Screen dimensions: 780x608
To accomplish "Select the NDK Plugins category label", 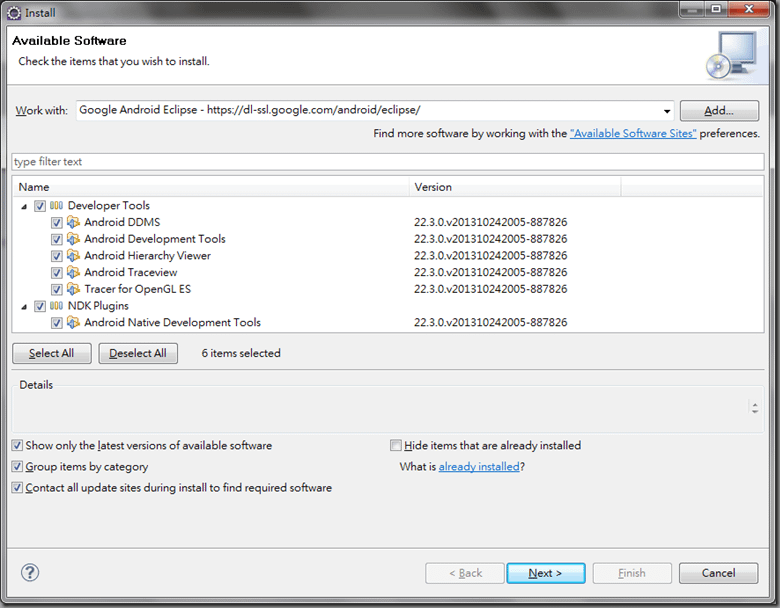I will [x=98, y=305].
